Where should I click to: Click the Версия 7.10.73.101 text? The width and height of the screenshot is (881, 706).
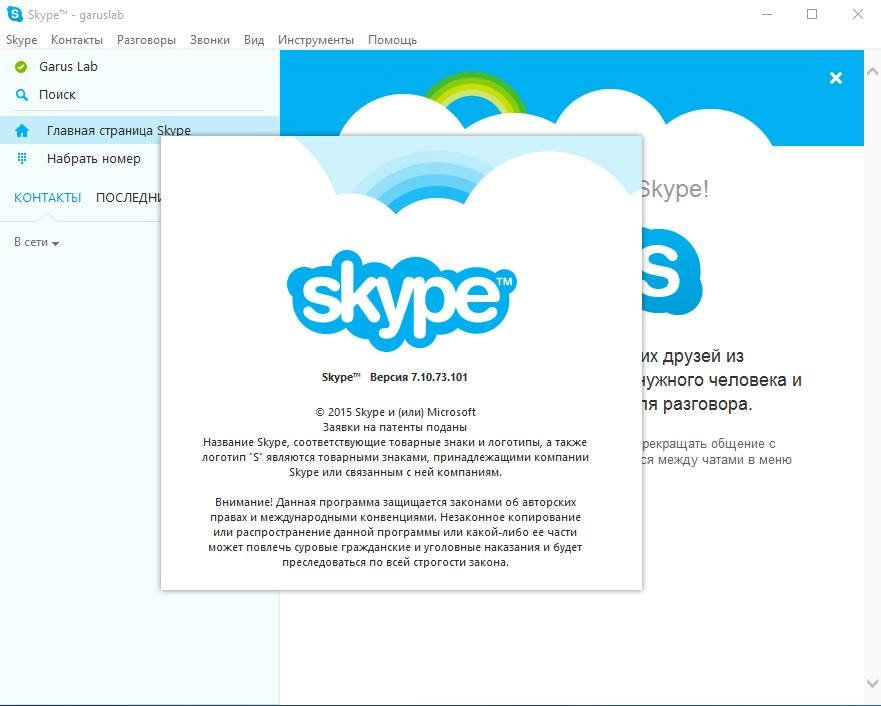pos(419,377)
